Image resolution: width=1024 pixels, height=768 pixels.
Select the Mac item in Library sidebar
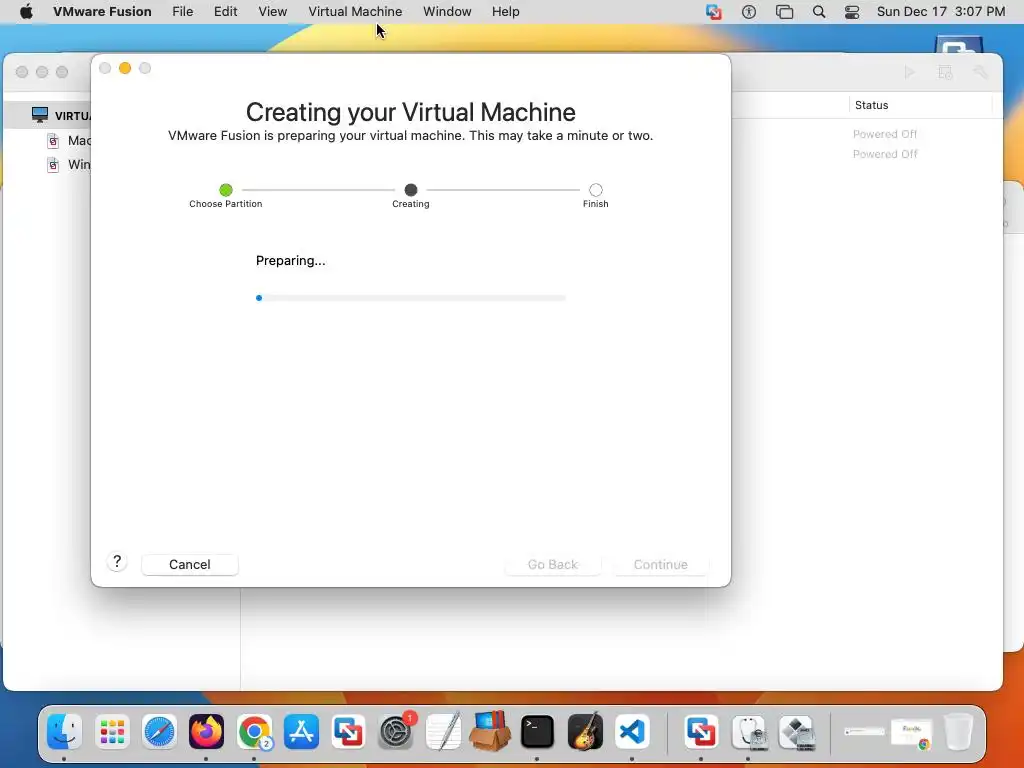point(79,140)
